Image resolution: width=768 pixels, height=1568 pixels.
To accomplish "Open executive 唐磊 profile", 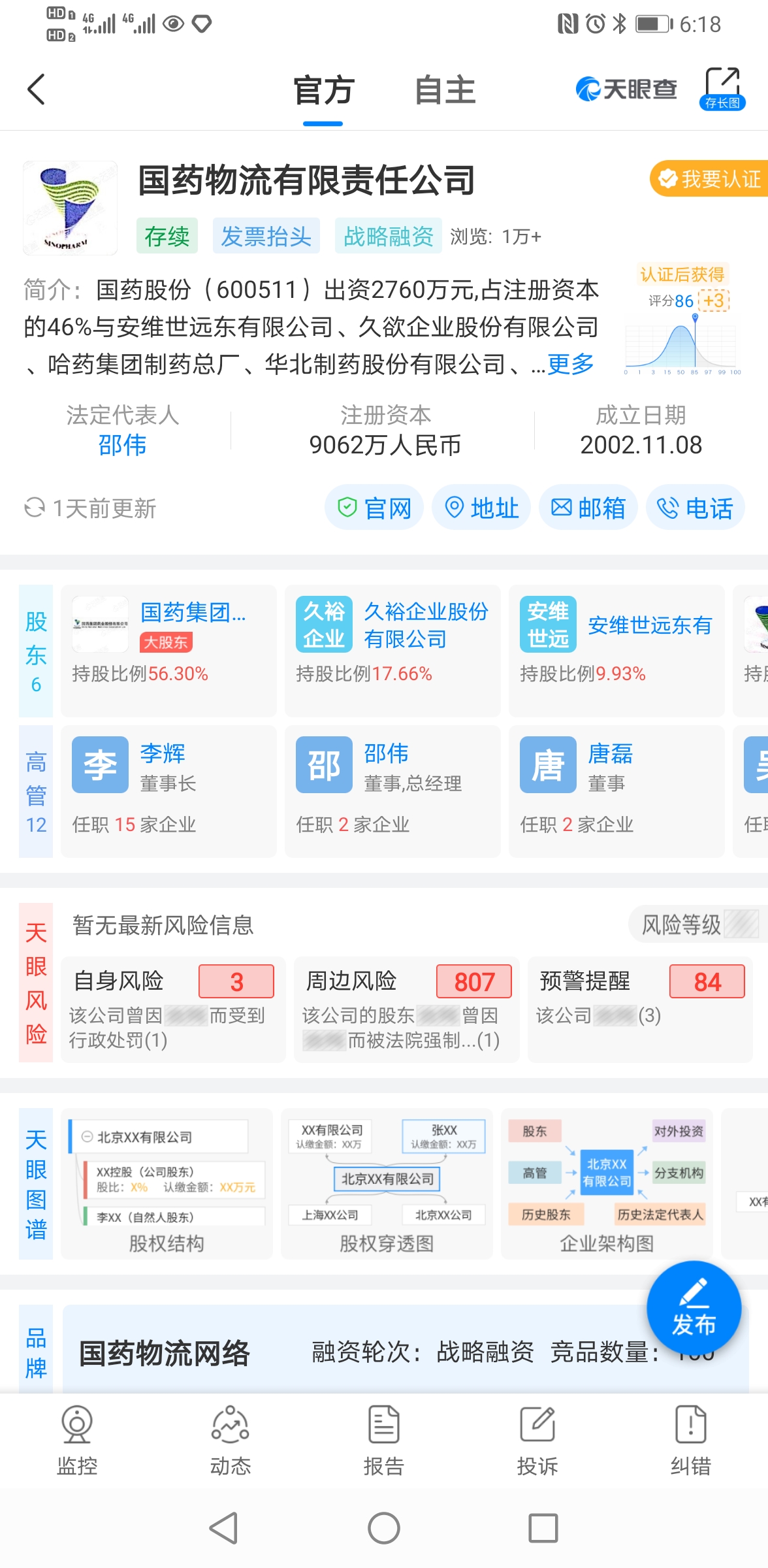I will [x=616, y=791].
